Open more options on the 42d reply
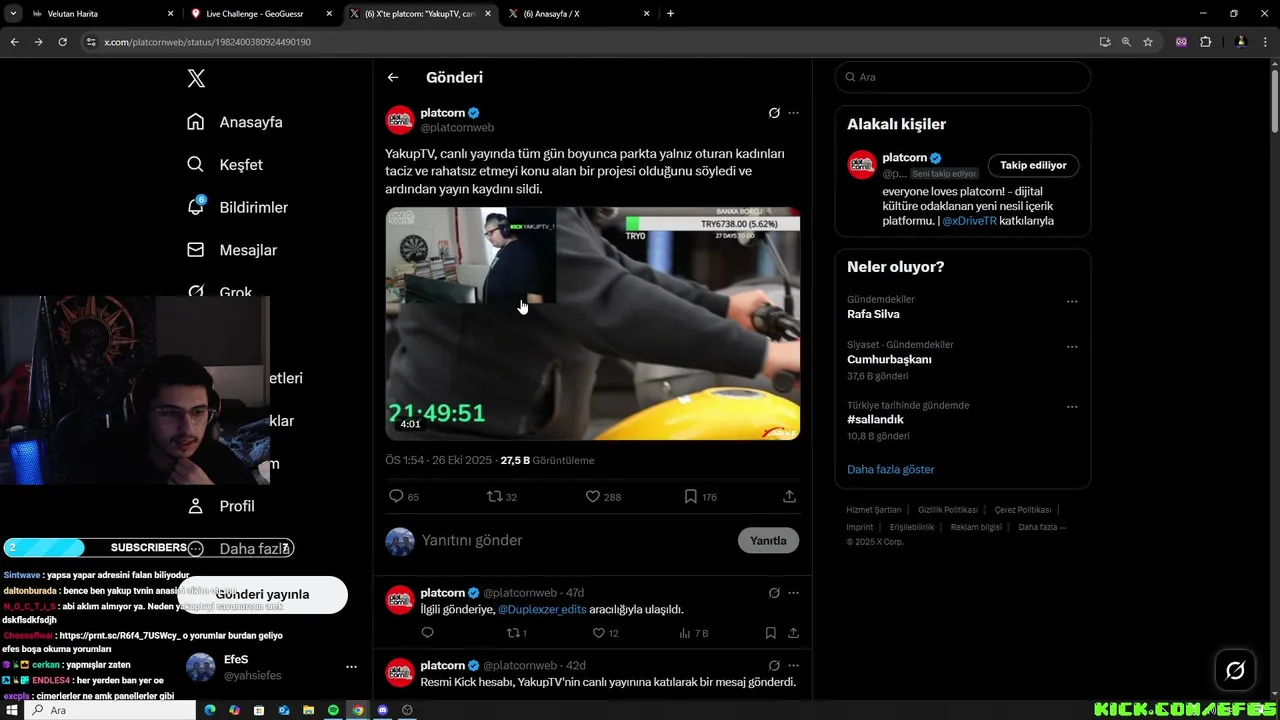 coord(793,665)
